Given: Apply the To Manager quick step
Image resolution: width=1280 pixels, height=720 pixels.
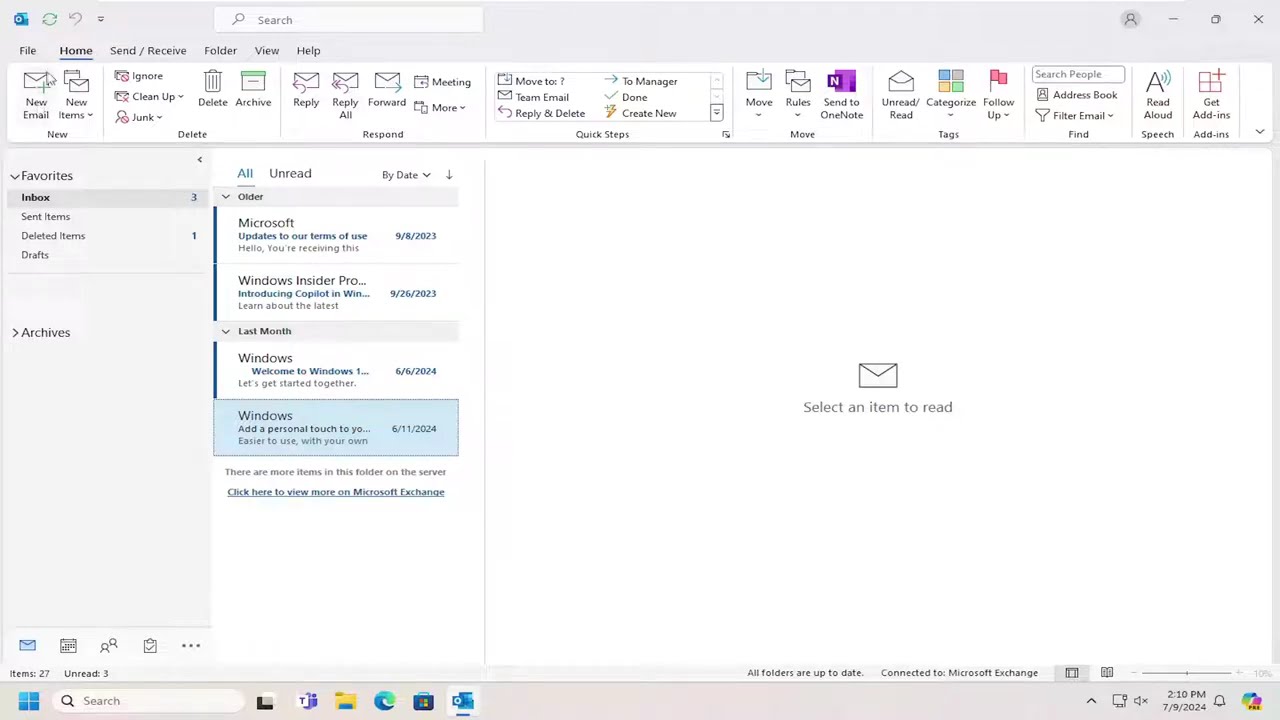Looking at the screenshot, I should click(x=640, y=81).
